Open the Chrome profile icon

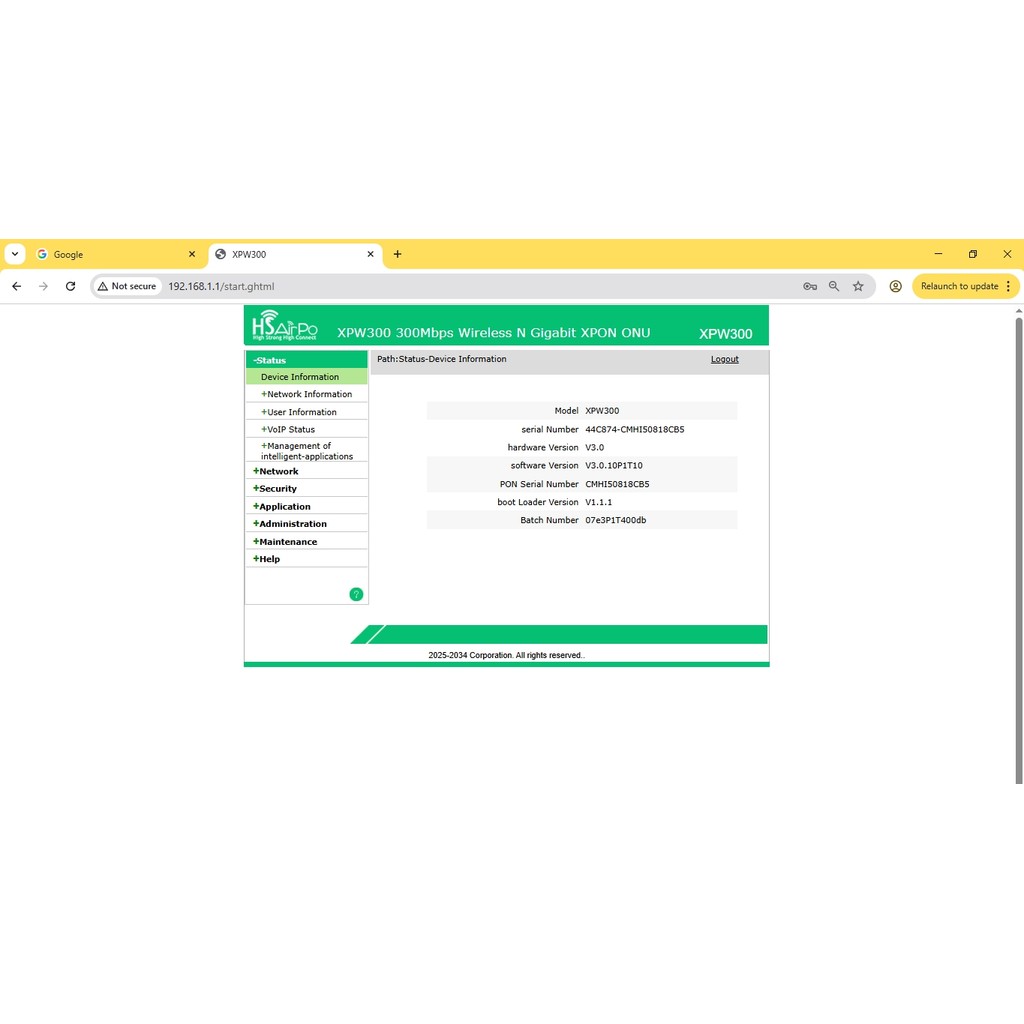(895, 286)
